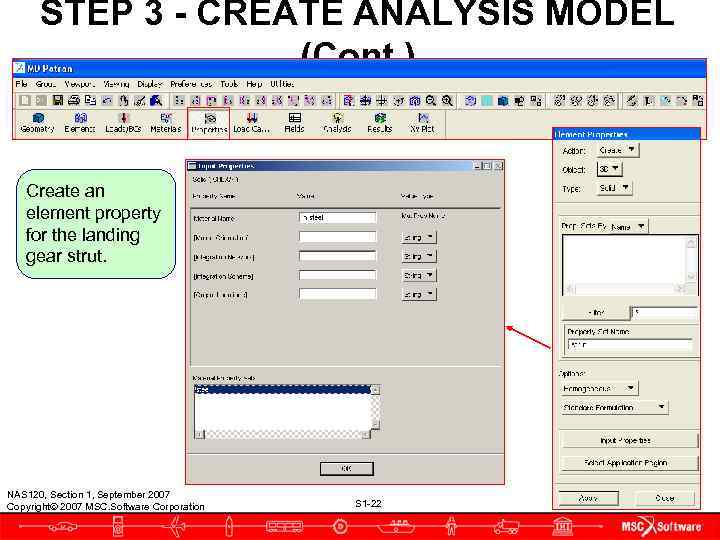This screenshot has height=540, width=720.
Task: Click the Master Orientation input field
Action: [338, 237]
